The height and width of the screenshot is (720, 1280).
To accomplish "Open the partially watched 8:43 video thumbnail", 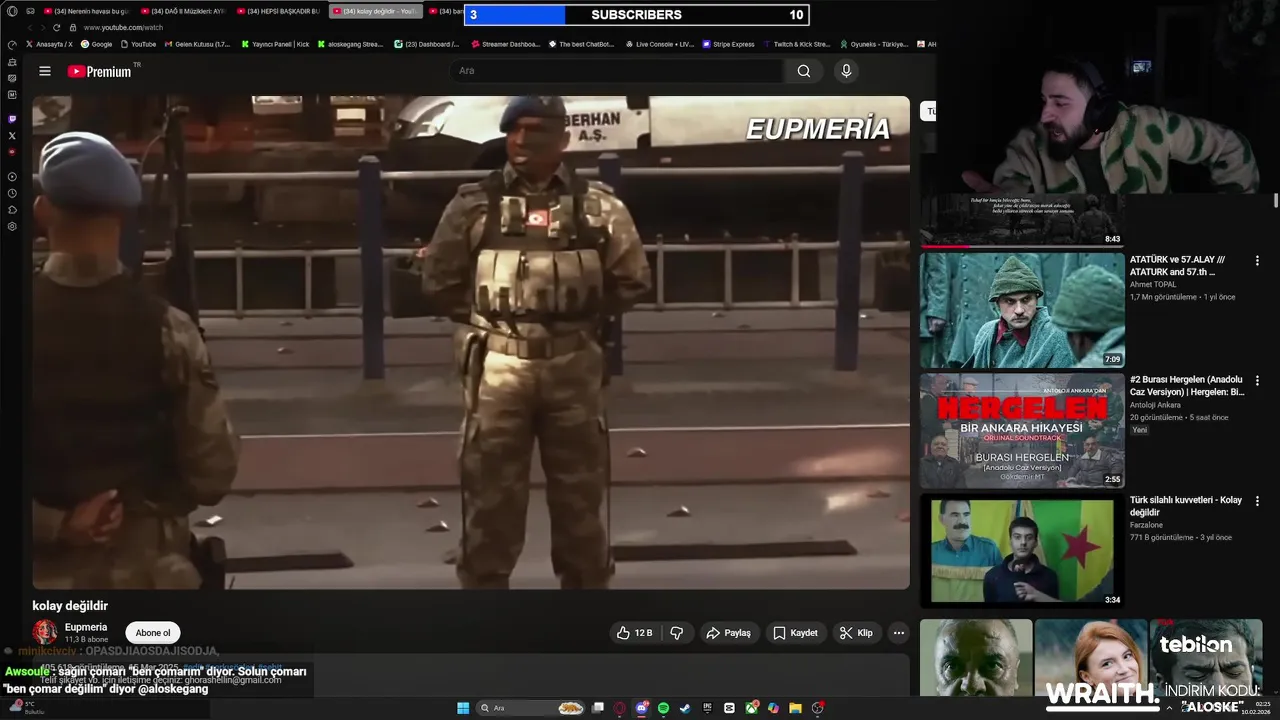I will [1022, 221].
